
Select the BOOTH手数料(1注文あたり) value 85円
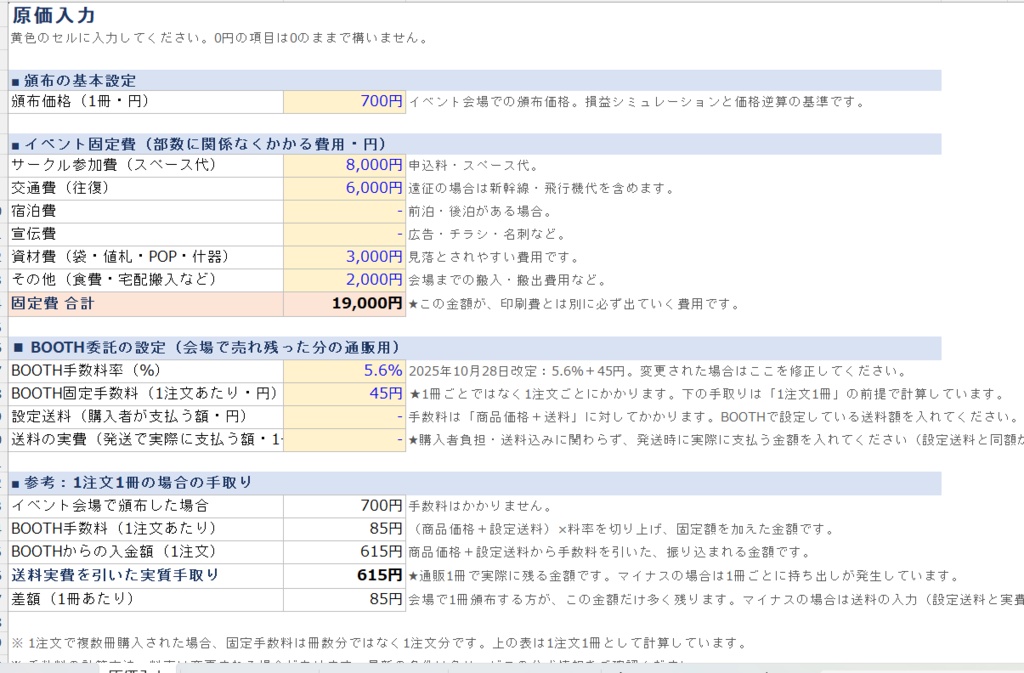click(x=344, y=529)
